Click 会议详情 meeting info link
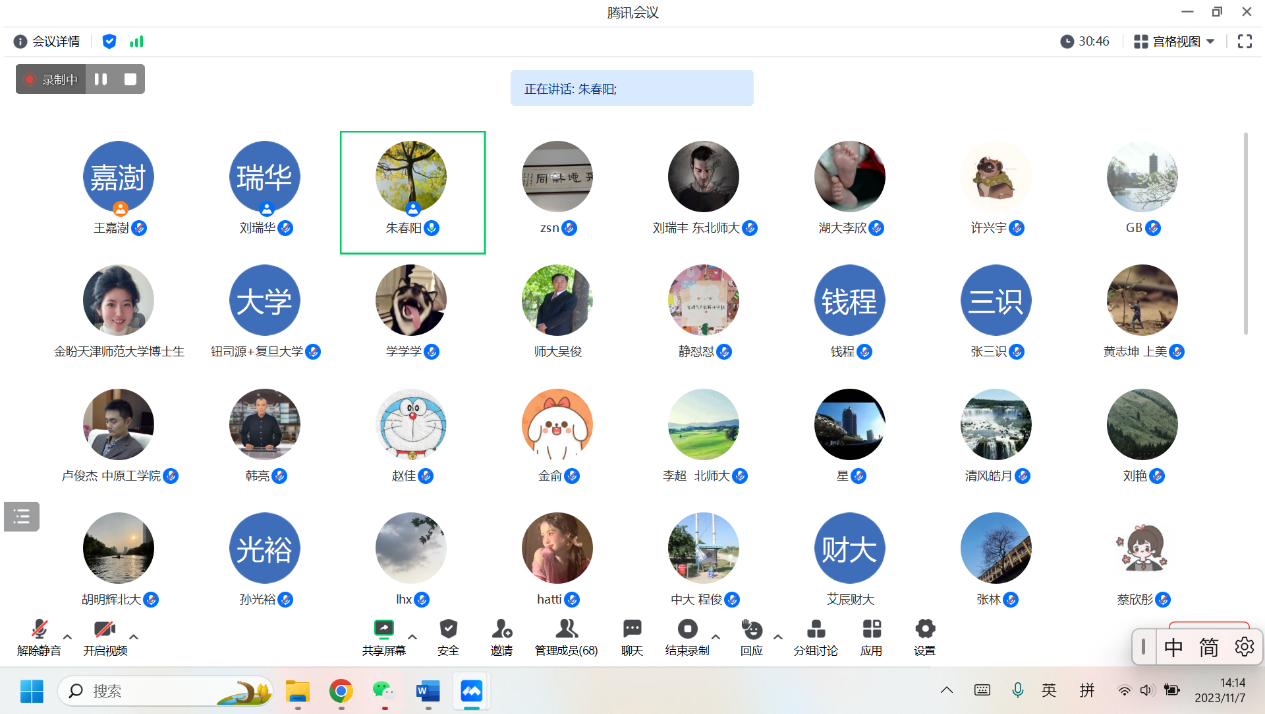1265x714 pixels. (47, 42)
